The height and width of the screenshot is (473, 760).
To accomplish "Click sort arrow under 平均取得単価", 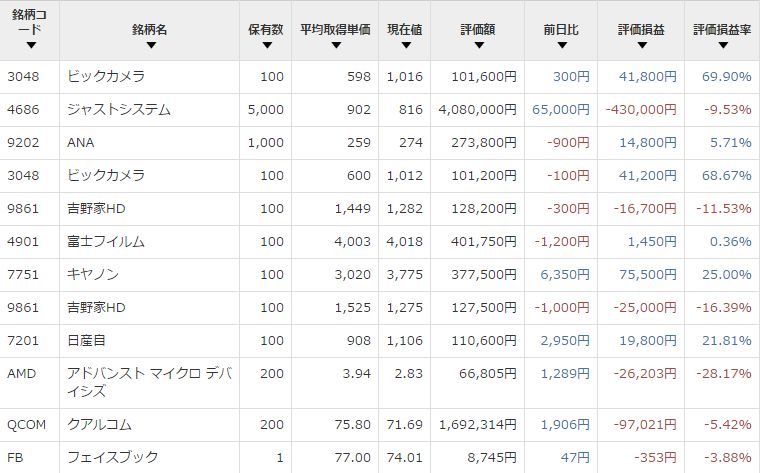I will coord(335,45).
